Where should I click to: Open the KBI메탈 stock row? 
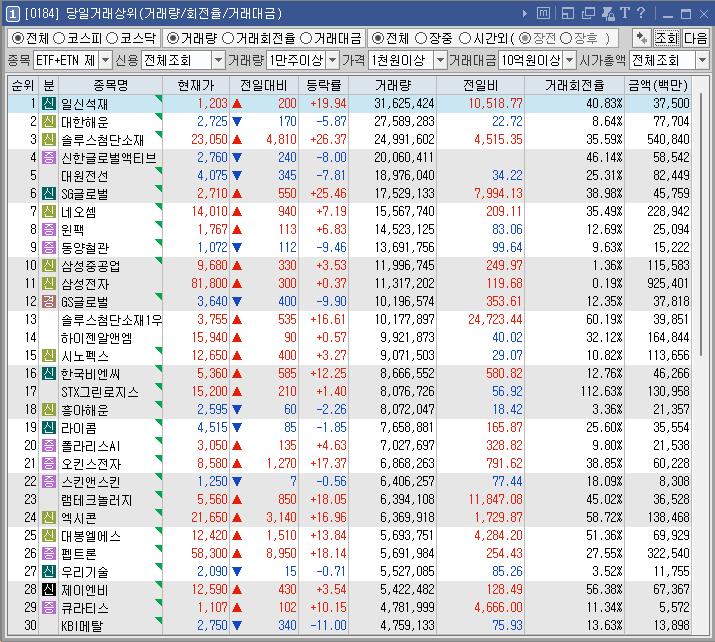(x=349, y=626)
